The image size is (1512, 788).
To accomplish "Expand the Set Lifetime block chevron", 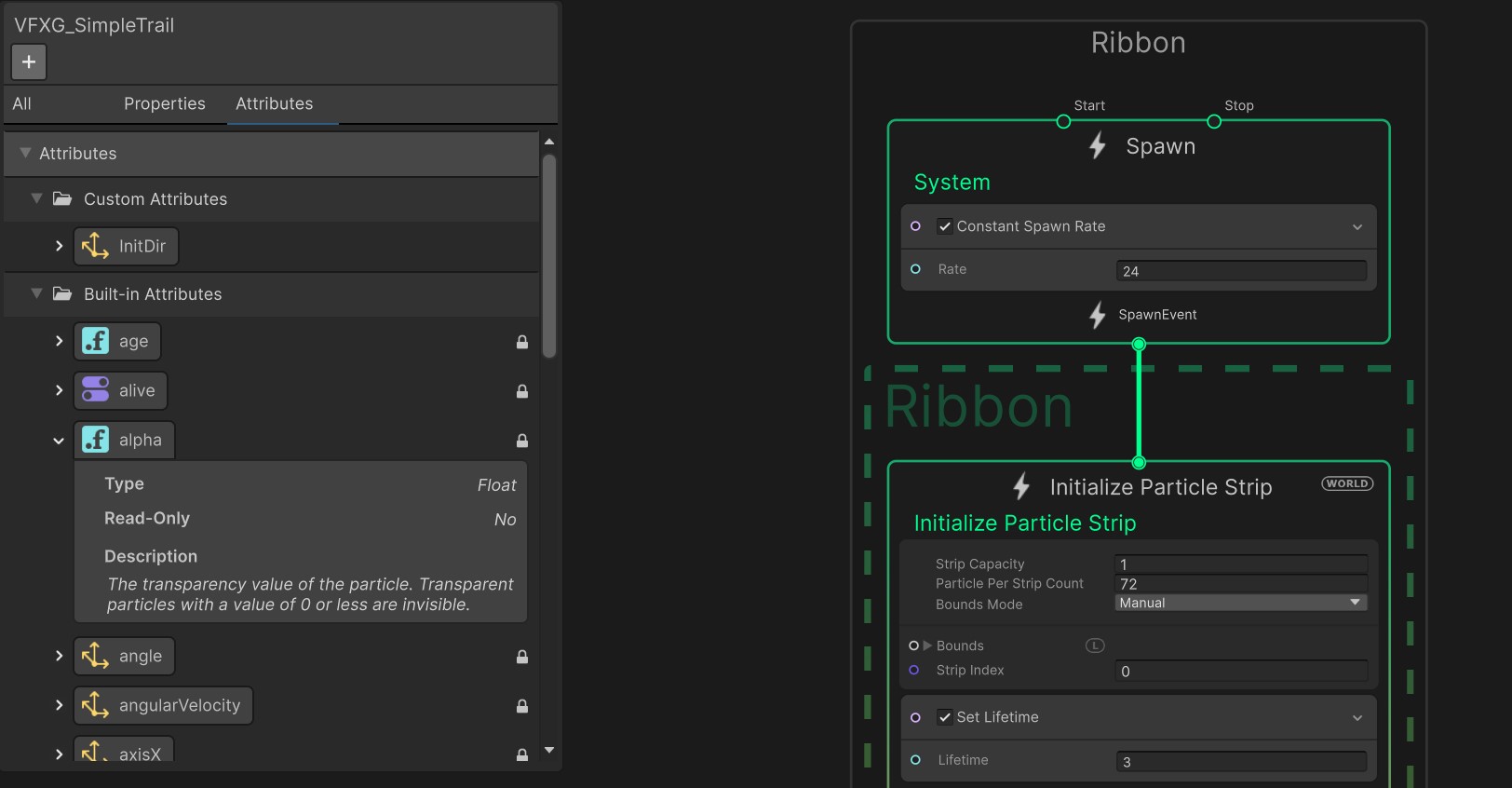I will (1357, 717).
